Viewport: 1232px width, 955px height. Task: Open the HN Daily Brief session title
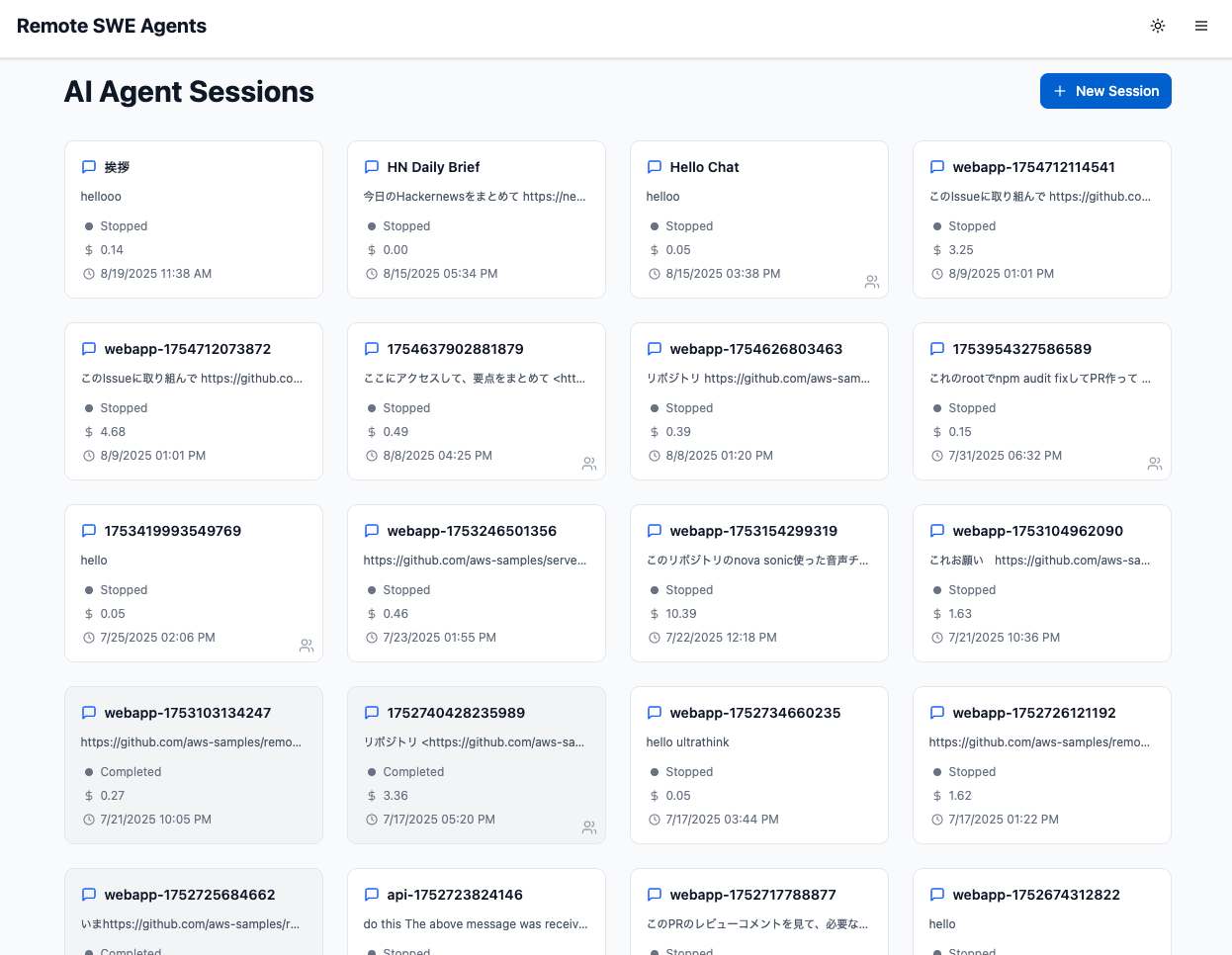coord(433,167)
